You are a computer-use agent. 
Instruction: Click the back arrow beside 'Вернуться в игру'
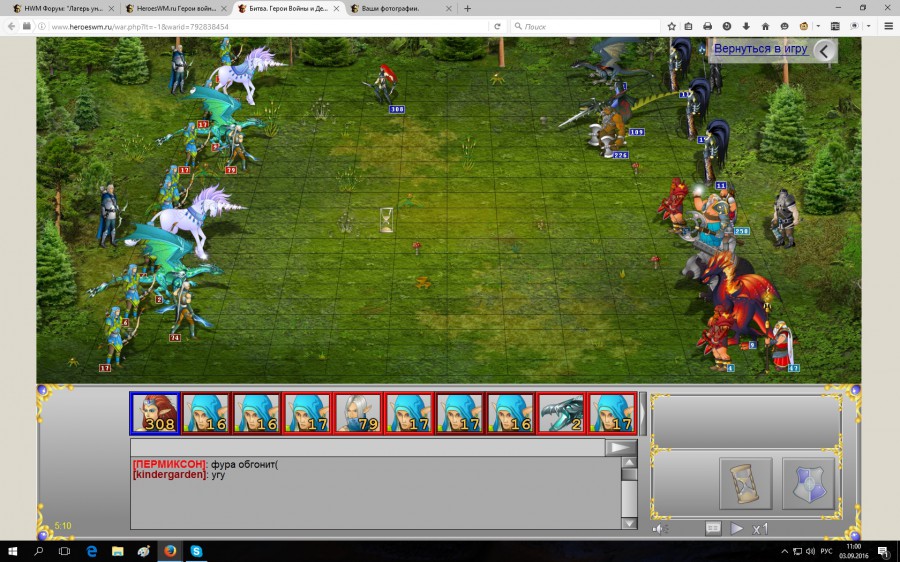tap(825, 51)
